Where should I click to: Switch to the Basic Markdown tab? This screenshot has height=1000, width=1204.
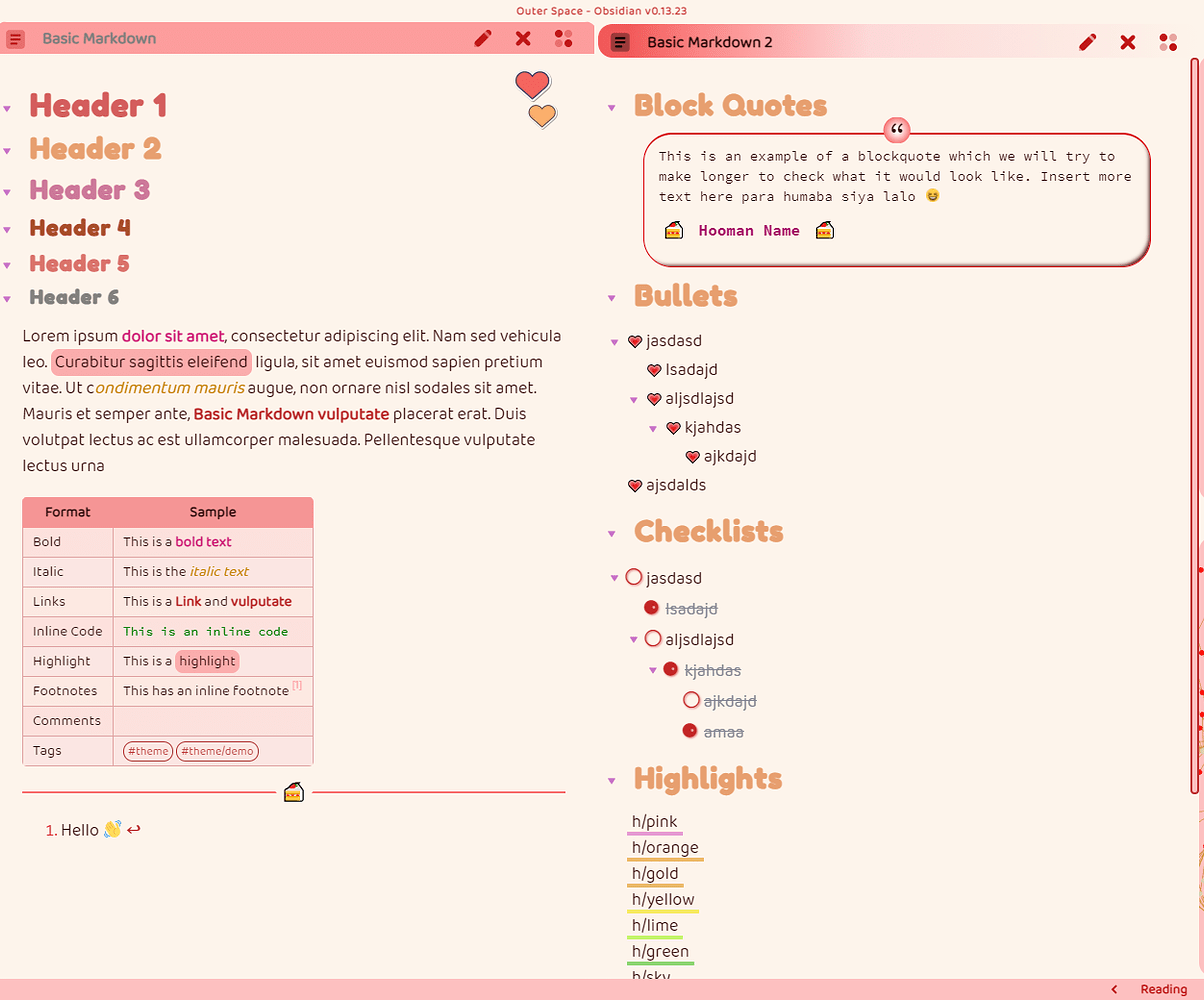click(x=99, y=38)
